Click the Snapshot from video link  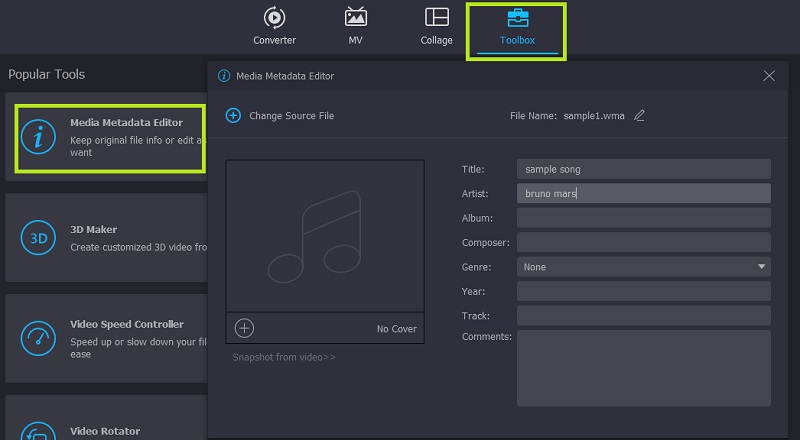pyautogui.click(x=284, y=357)
